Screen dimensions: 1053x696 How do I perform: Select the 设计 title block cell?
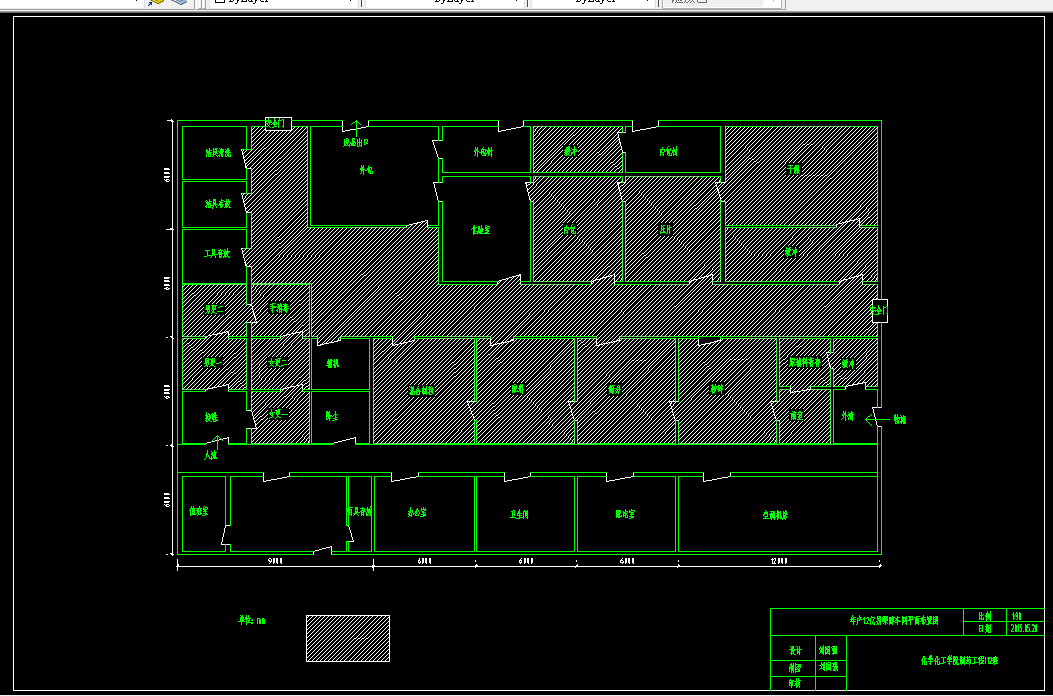coord(794,650)
